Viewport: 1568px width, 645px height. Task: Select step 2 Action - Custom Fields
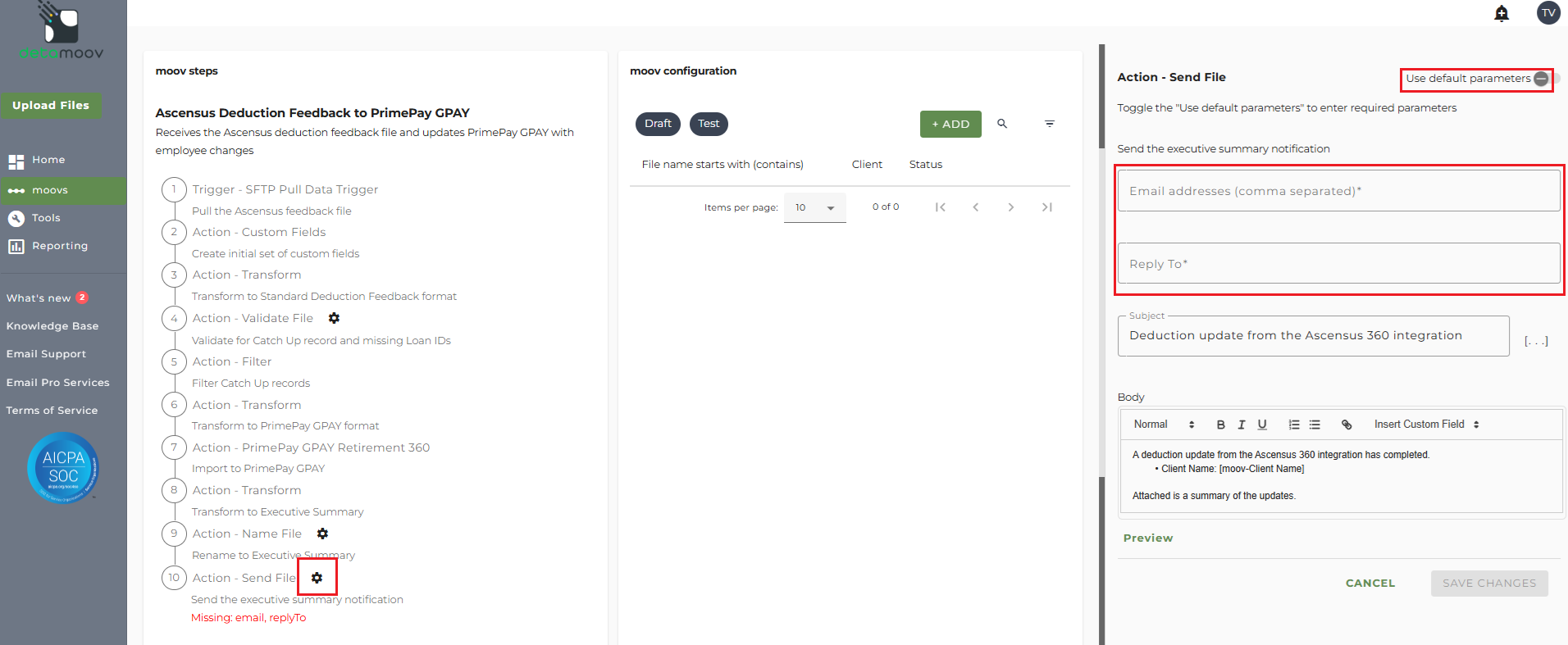coord(259,232)
